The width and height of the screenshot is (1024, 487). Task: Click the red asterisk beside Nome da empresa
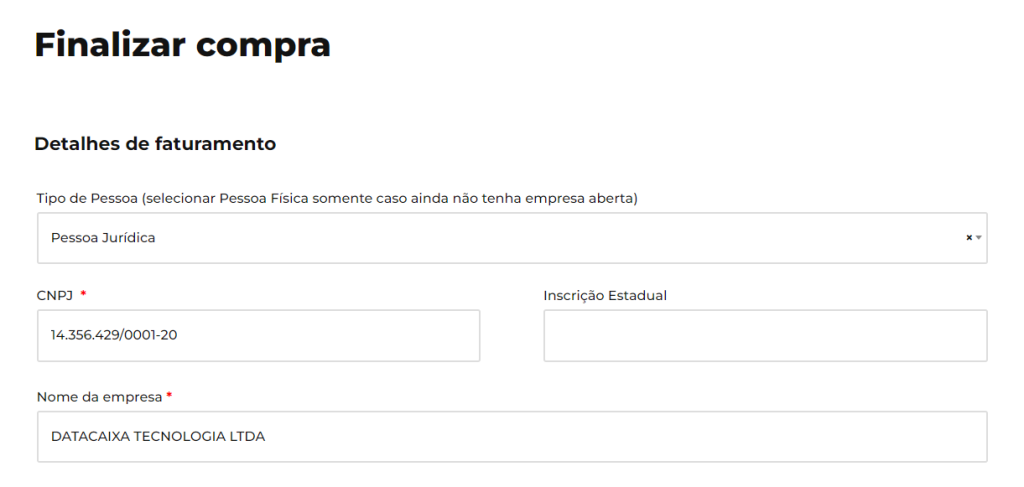[169, 396]
